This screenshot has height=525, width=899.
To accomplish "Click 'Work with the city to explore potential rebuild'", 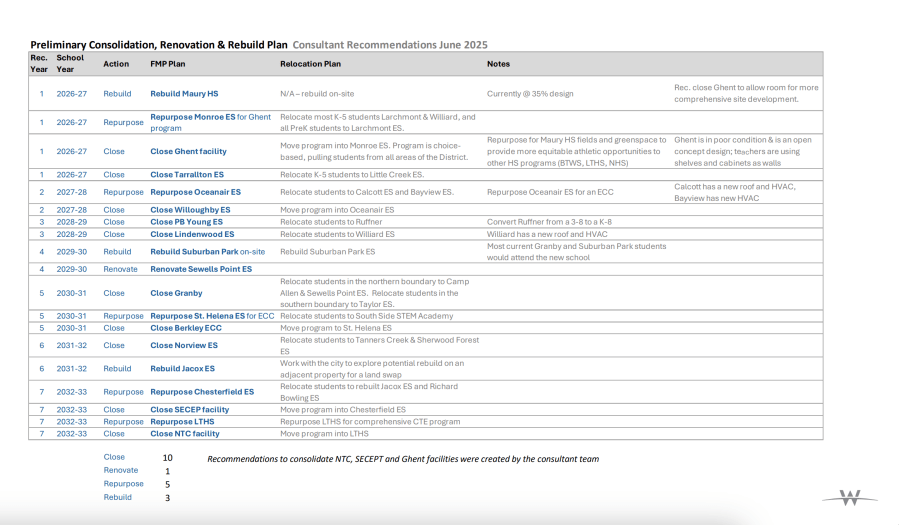I will point(372,369).
